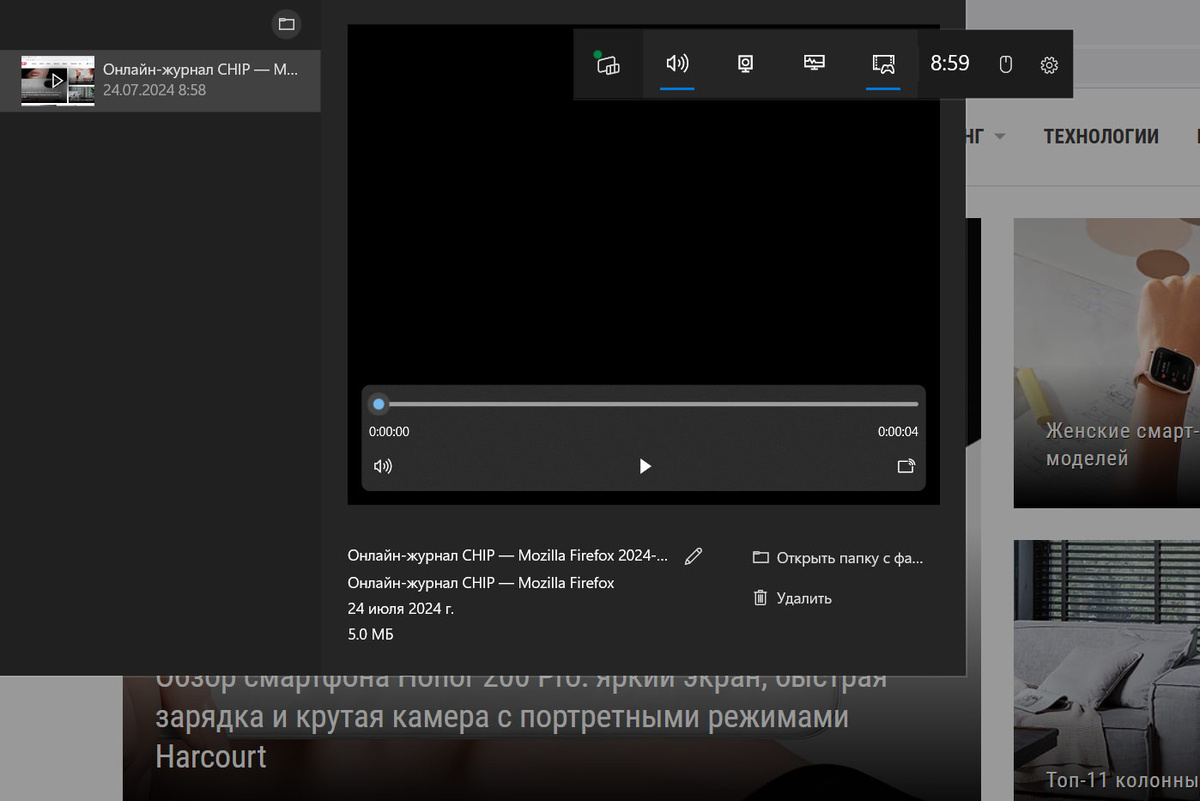Click "Удалить" to delete the recording
The image size is (1200, 801).
pos(804,598)
